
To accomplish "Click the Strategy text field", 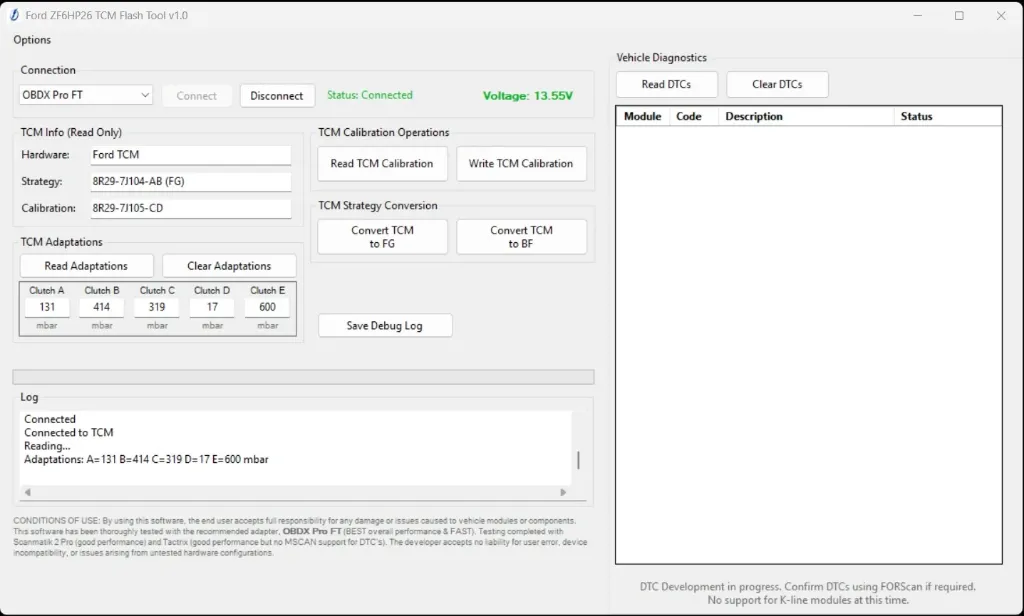I will tap(190, 182).
